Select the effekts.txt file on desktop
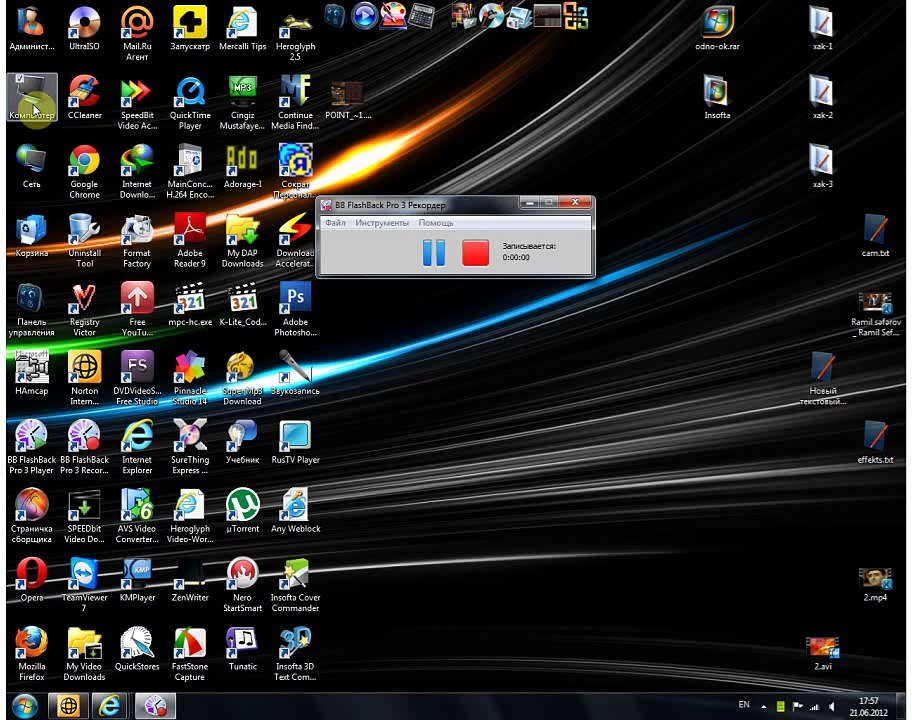 [x=875, y=442]
